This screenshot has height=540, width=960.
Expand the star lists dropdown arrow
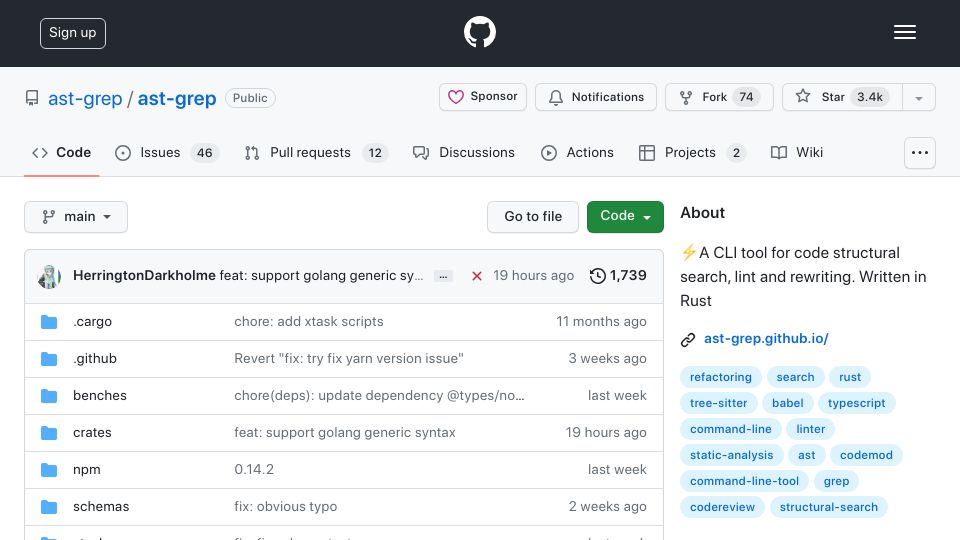[918, 98]
